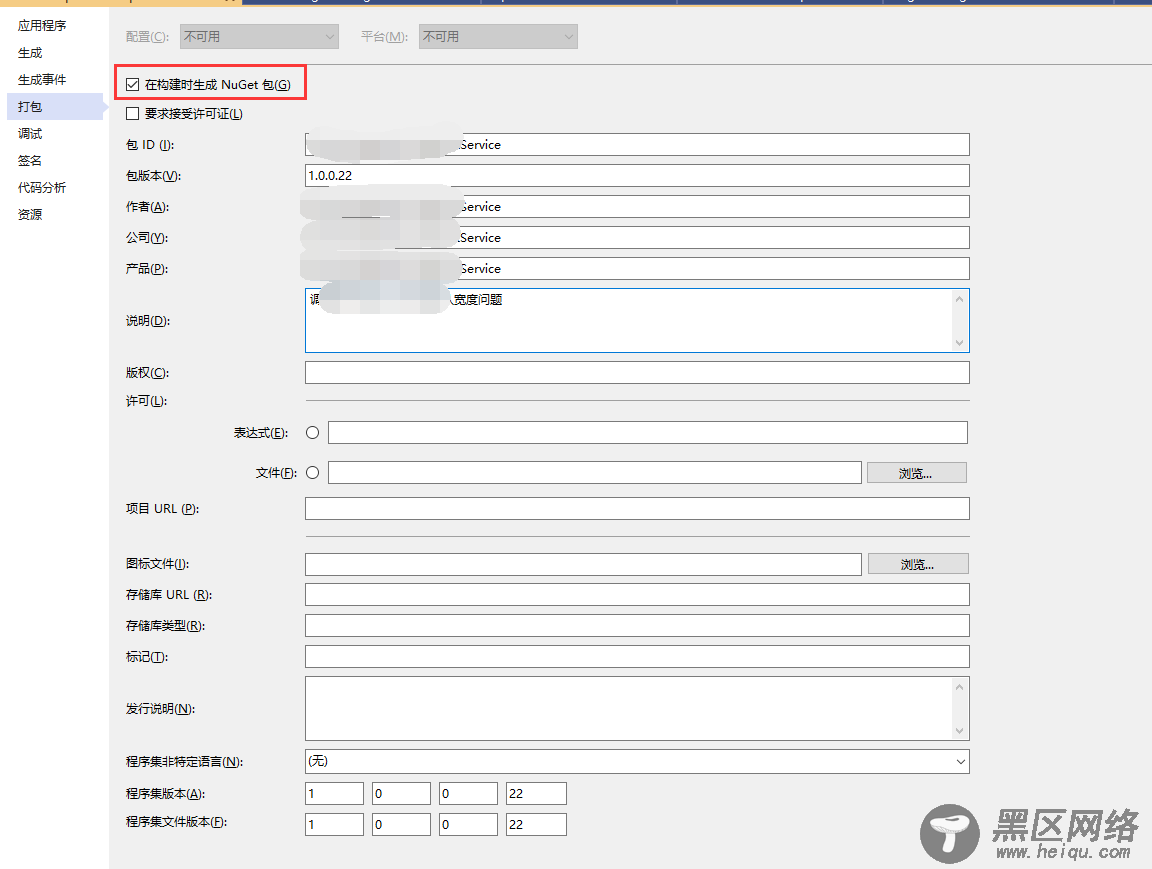Click the 表达式 license expression text box
The width and height of the screenshot is (1152, 869).
point(647,433)
